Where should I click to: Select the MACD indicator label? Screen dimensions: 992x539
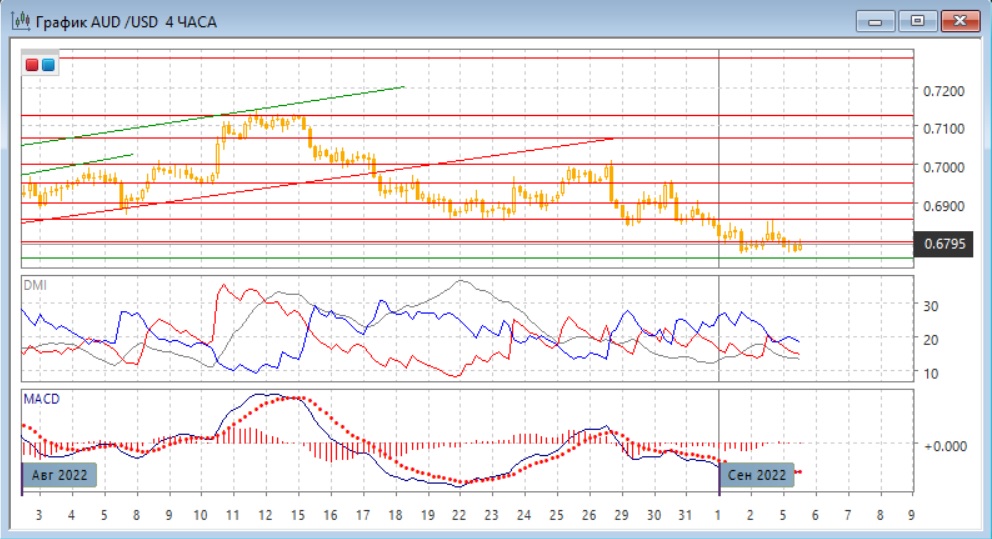point(41,399)
